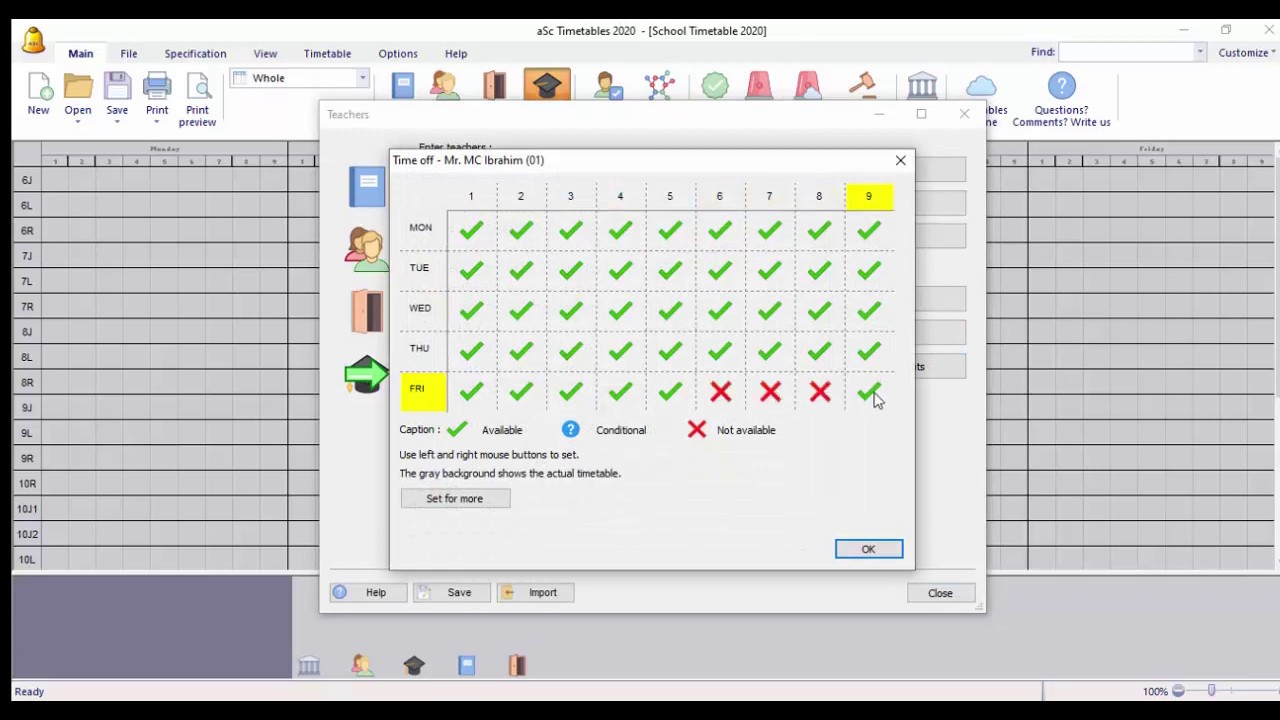Screen dimensions: 1280x720
Task: Toggle Friday period 7 not-available mark
Action: pyautogui.click(x=769, y=392)
